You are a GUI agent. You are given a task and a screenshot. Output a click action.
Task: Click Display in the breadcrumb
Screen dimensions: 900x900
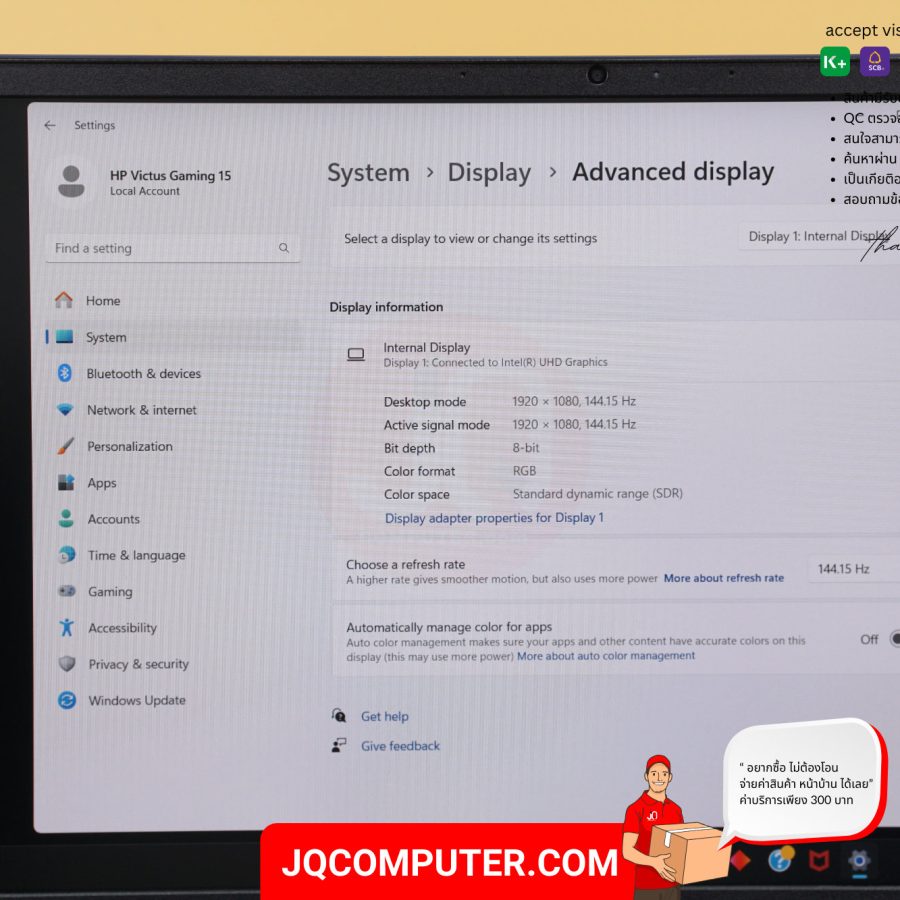point(489,173)
